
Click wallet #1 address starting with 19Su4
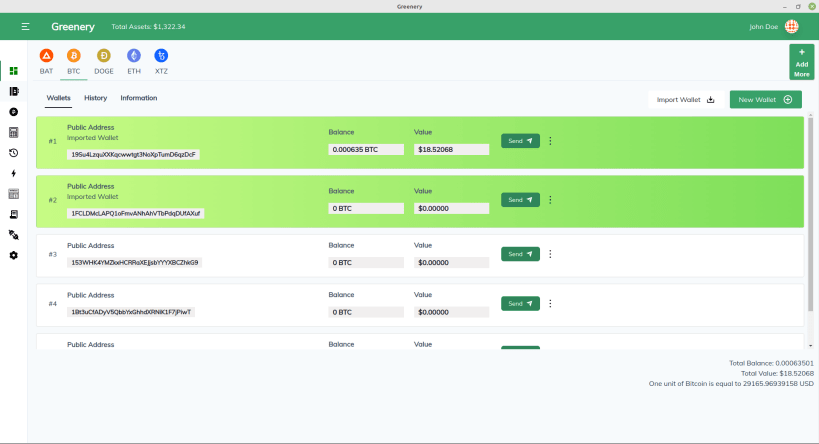pyautogui.click(x=133, y=155)
